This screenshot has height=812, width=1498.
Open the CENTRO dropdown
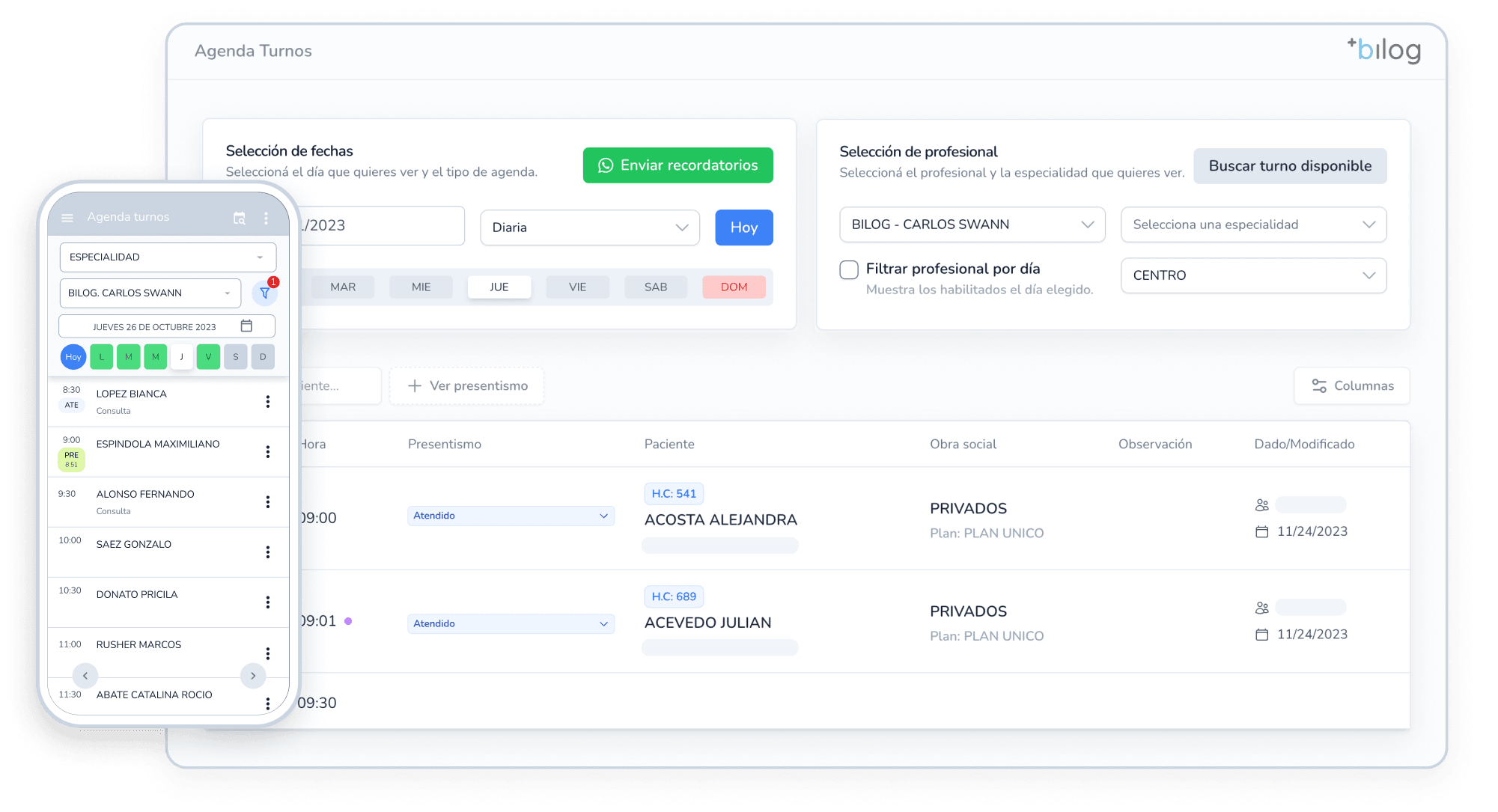tap(1254, 275)
